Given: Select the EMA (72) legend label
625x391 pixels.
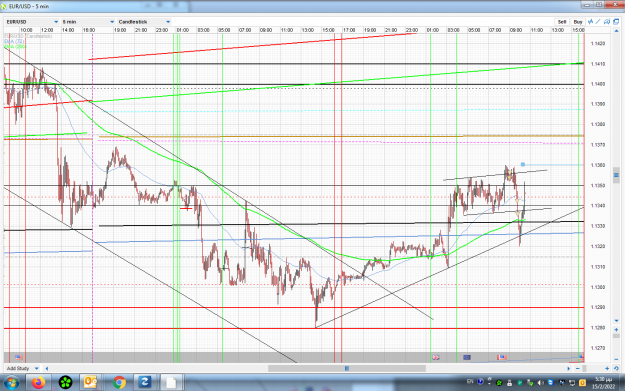Looking at the screenshot, I should pyautogui.click(x=14, y=41).
